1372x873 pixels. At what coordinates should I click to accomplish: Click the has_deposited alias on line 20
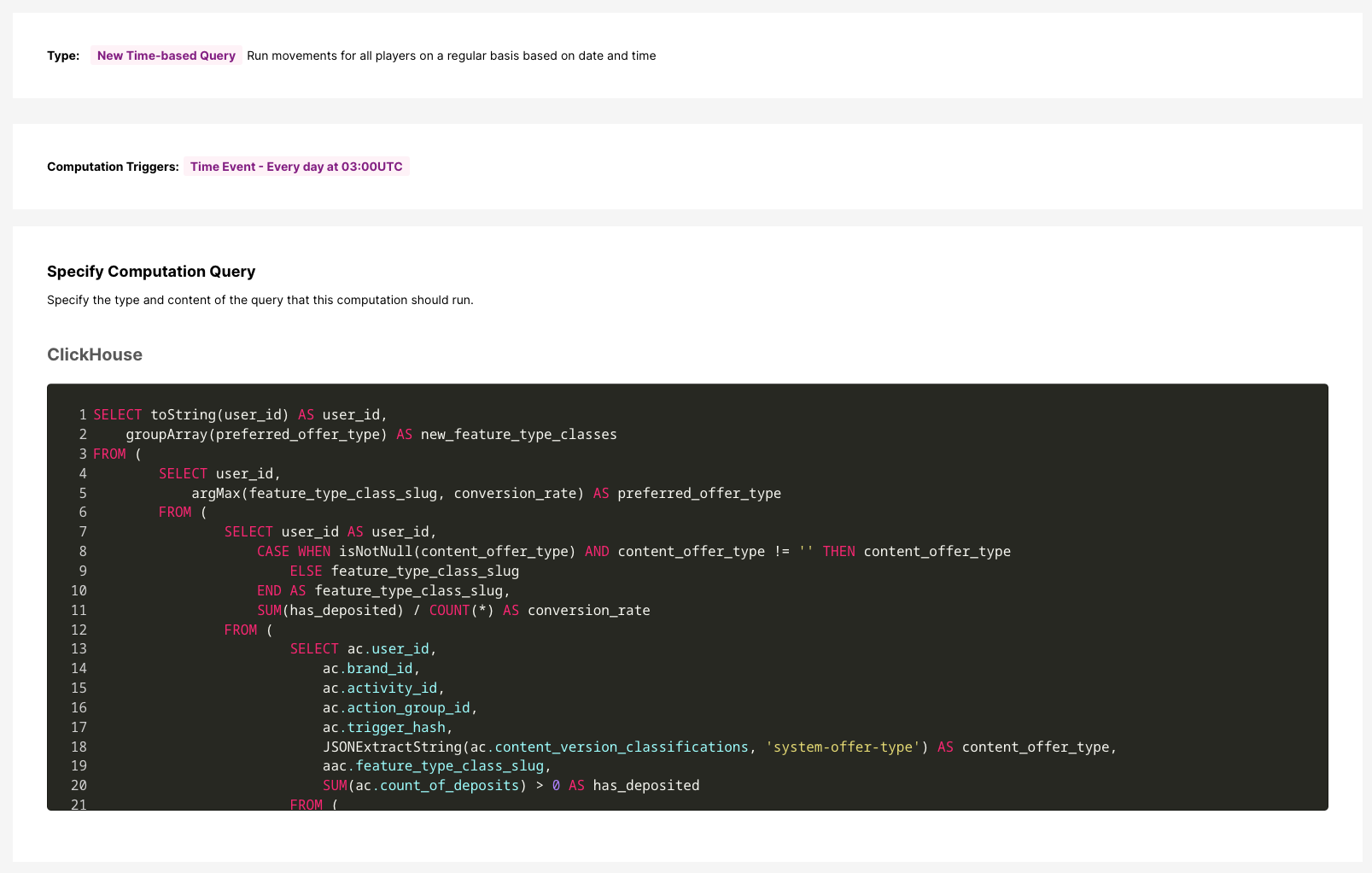(x=645, y=786)
